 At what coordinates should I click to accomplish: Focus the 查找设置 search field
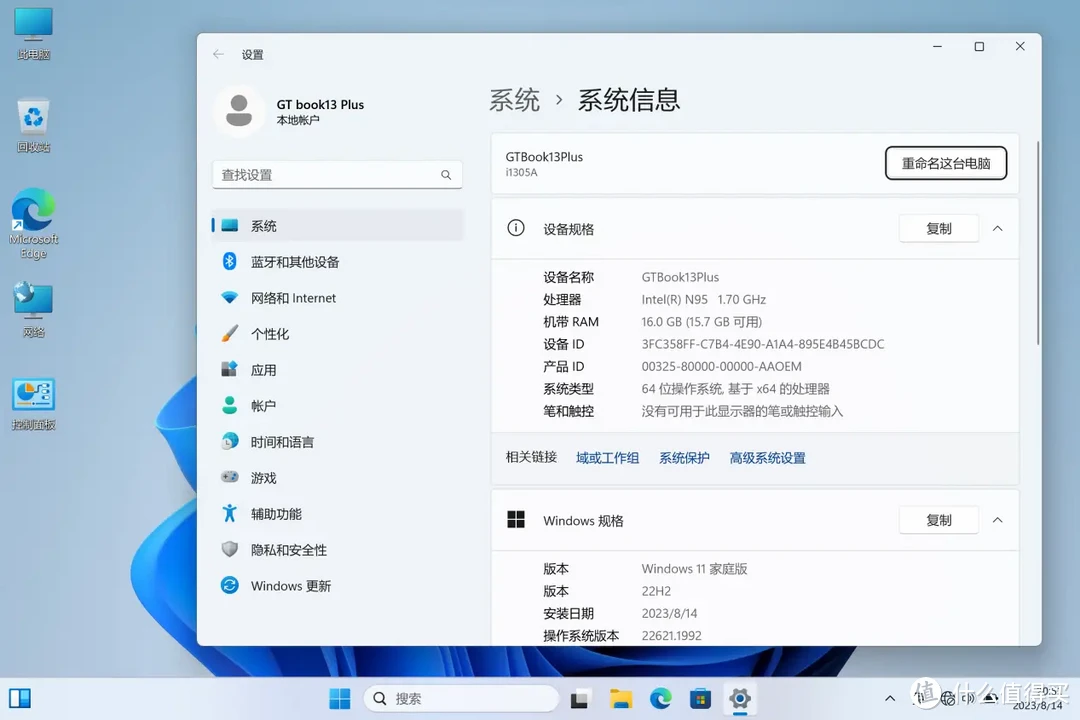click(x=338, y=175)
